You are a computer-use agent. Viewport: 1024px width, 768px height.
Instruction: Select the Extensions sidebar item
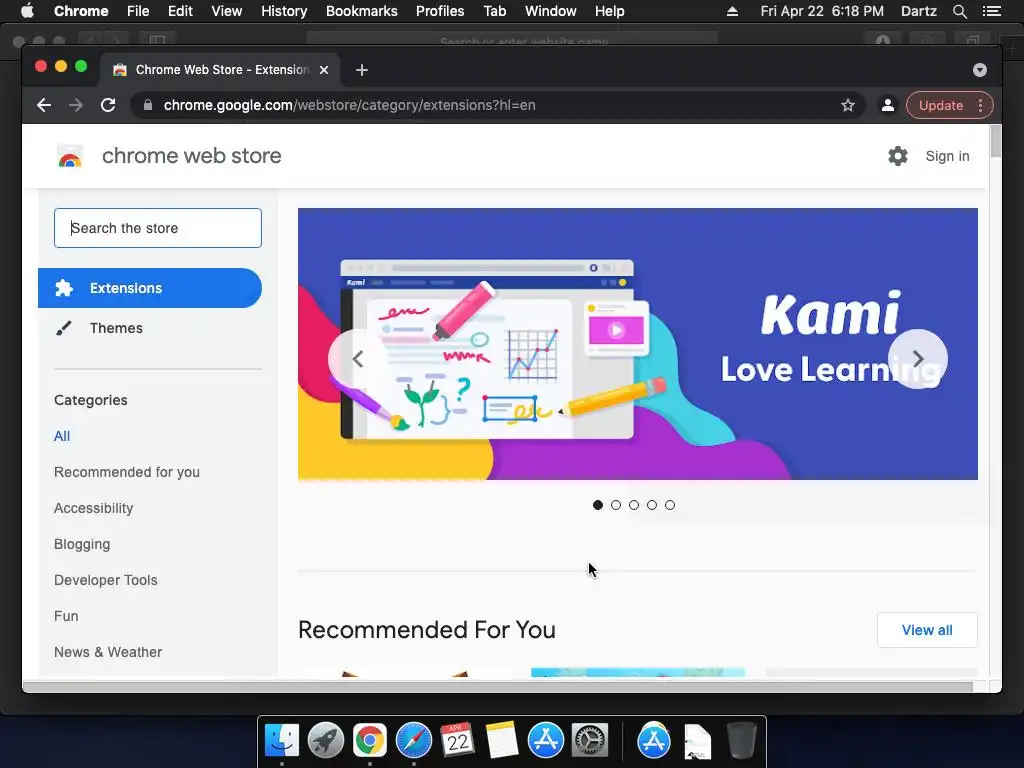150,288
